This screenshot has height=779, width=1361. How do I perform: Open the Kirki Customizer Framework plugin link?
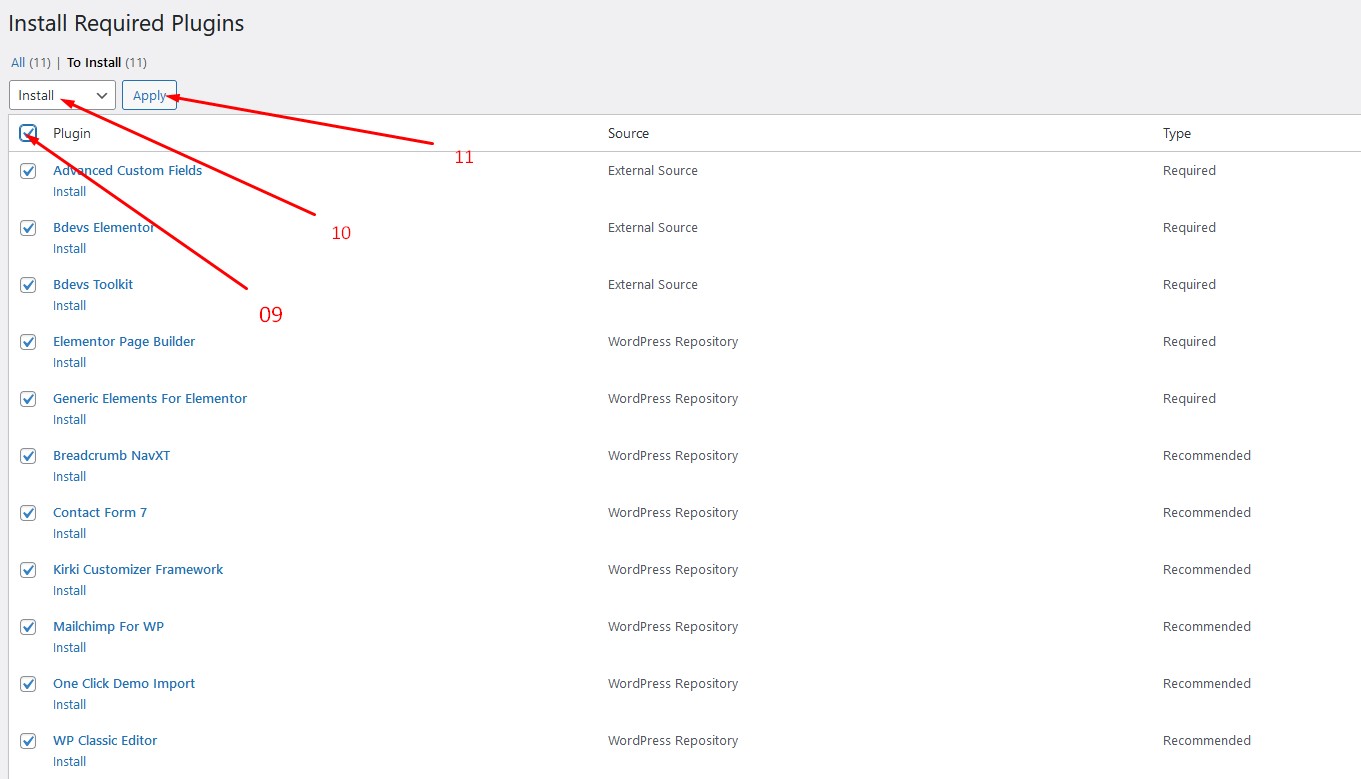point(138,569)
